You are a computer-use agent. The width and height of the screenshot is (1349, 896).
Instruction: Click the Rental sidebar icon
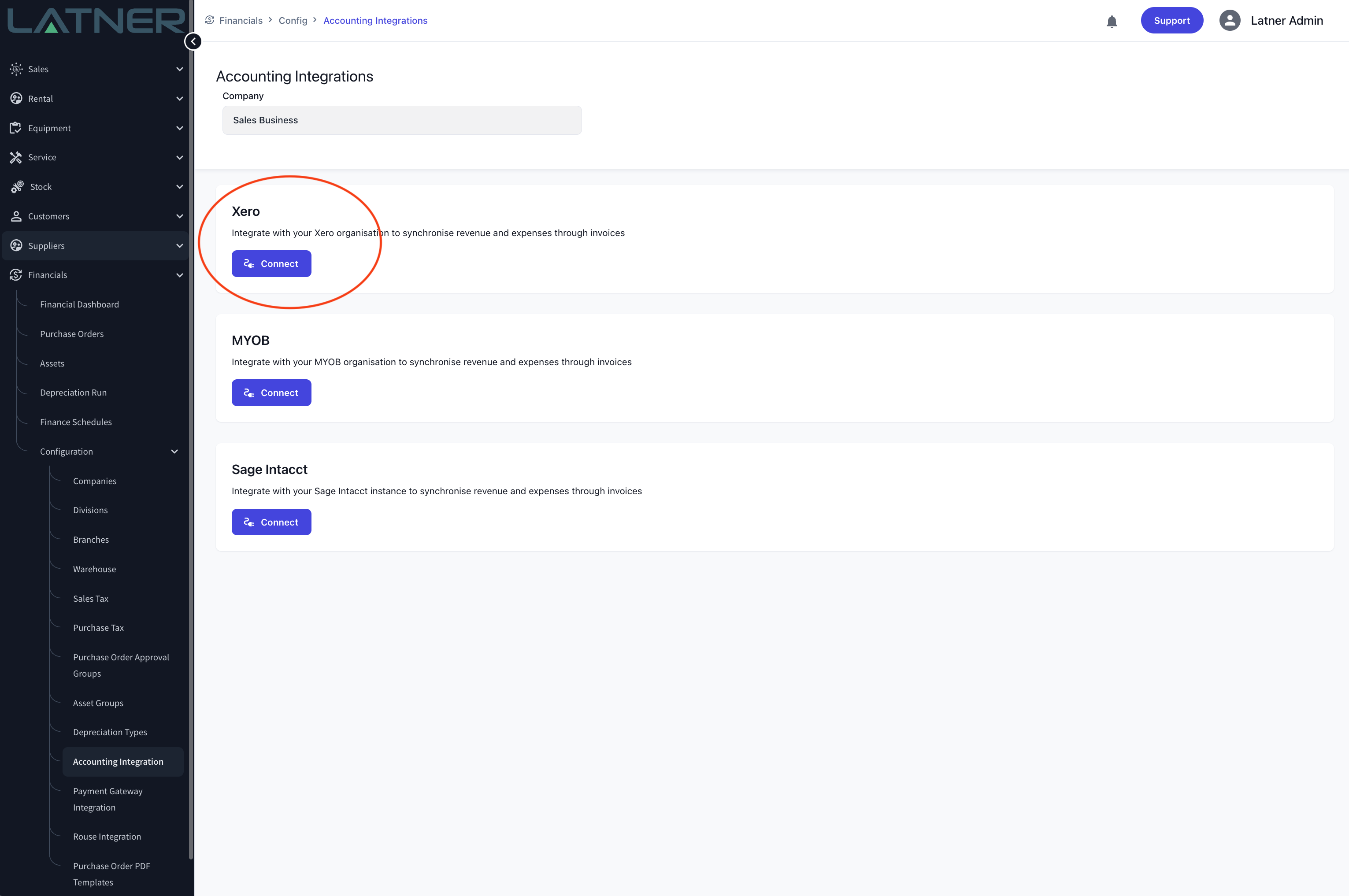click(16, 98)
